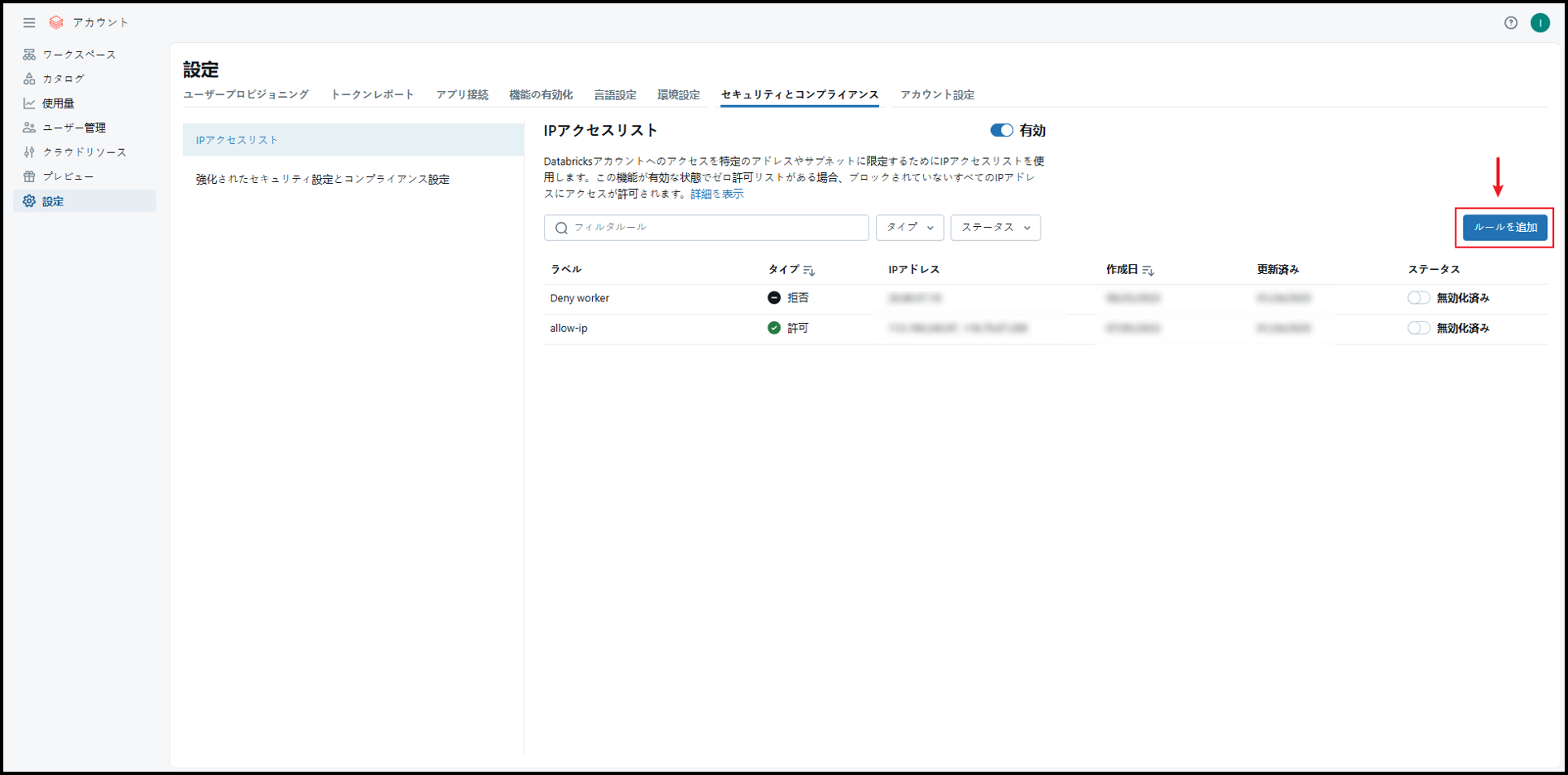Open カタログ from the sidebar
This screenshot has width=1568, height=775.
(63, 79)
